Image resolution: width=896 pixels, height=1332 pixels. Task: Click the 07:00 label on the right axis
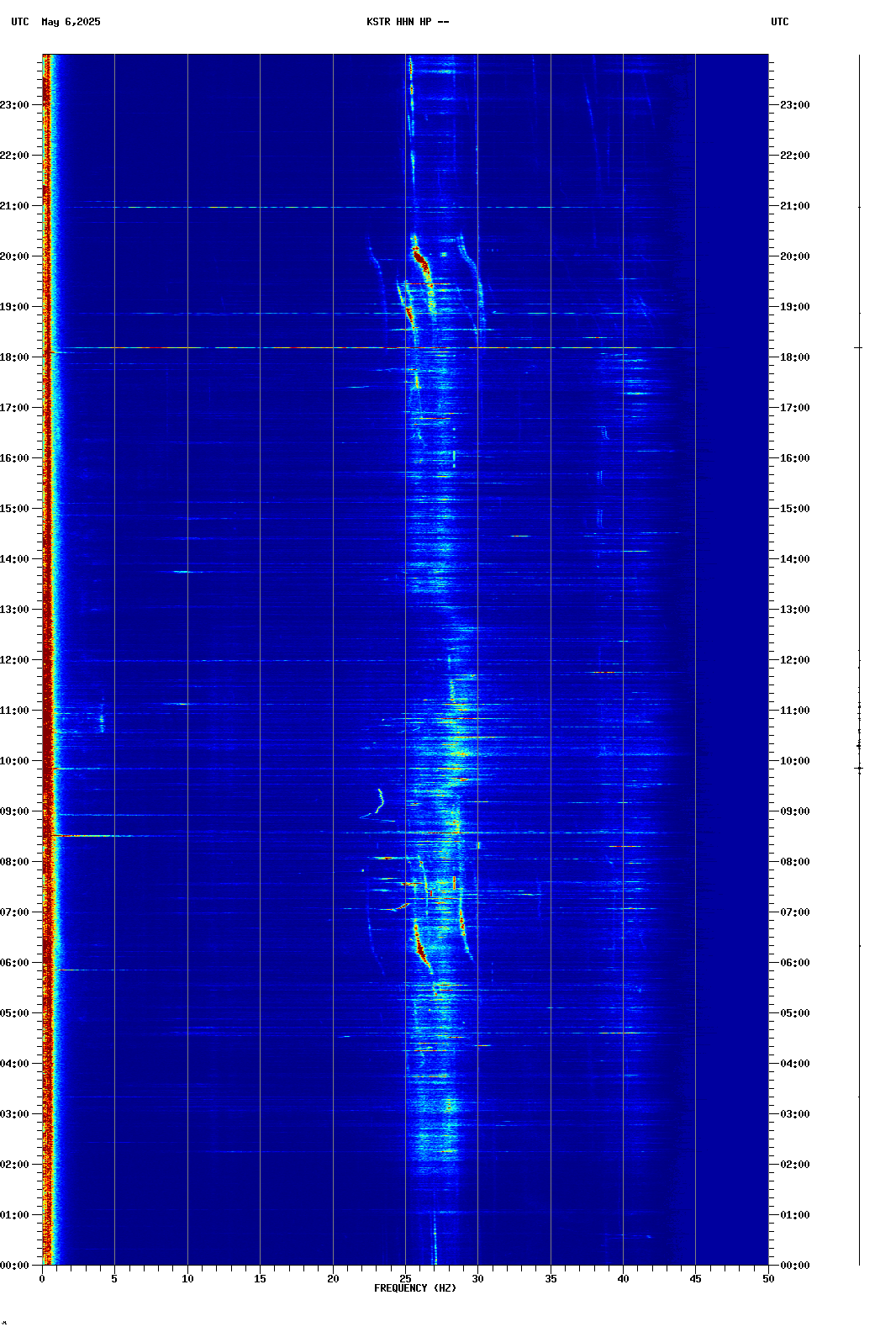tap(795, 912)
